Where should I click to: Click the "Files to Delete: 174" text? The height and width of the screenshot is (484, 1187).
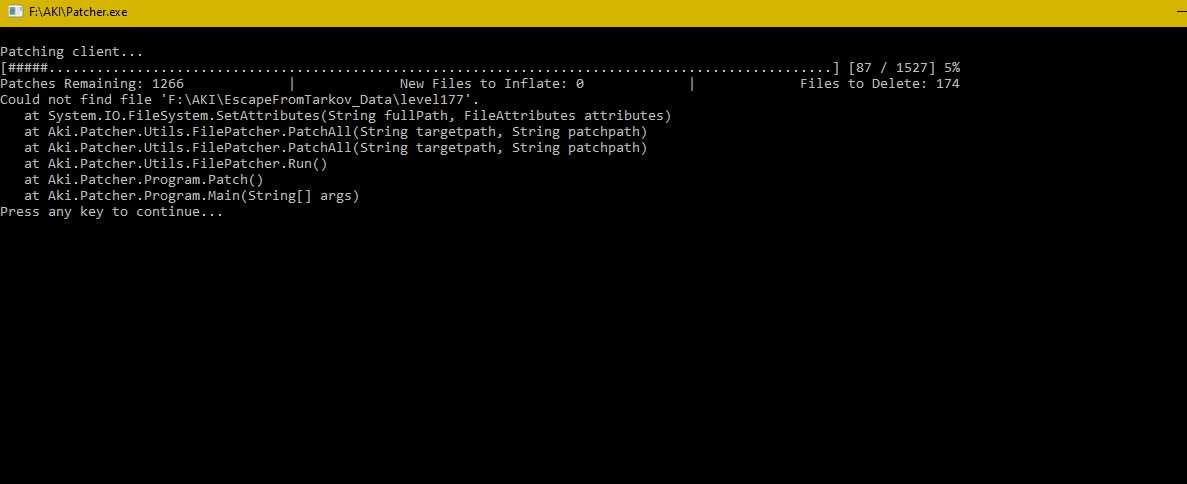(x=880, y=83)
